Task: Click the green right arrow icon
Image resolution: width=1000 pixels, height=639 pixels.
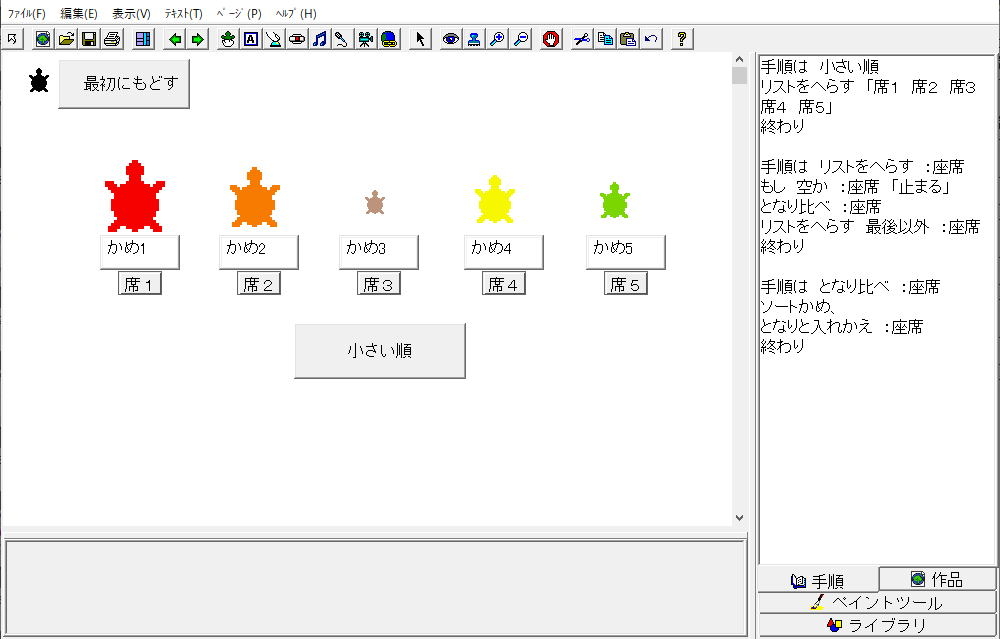Action: 198,39
